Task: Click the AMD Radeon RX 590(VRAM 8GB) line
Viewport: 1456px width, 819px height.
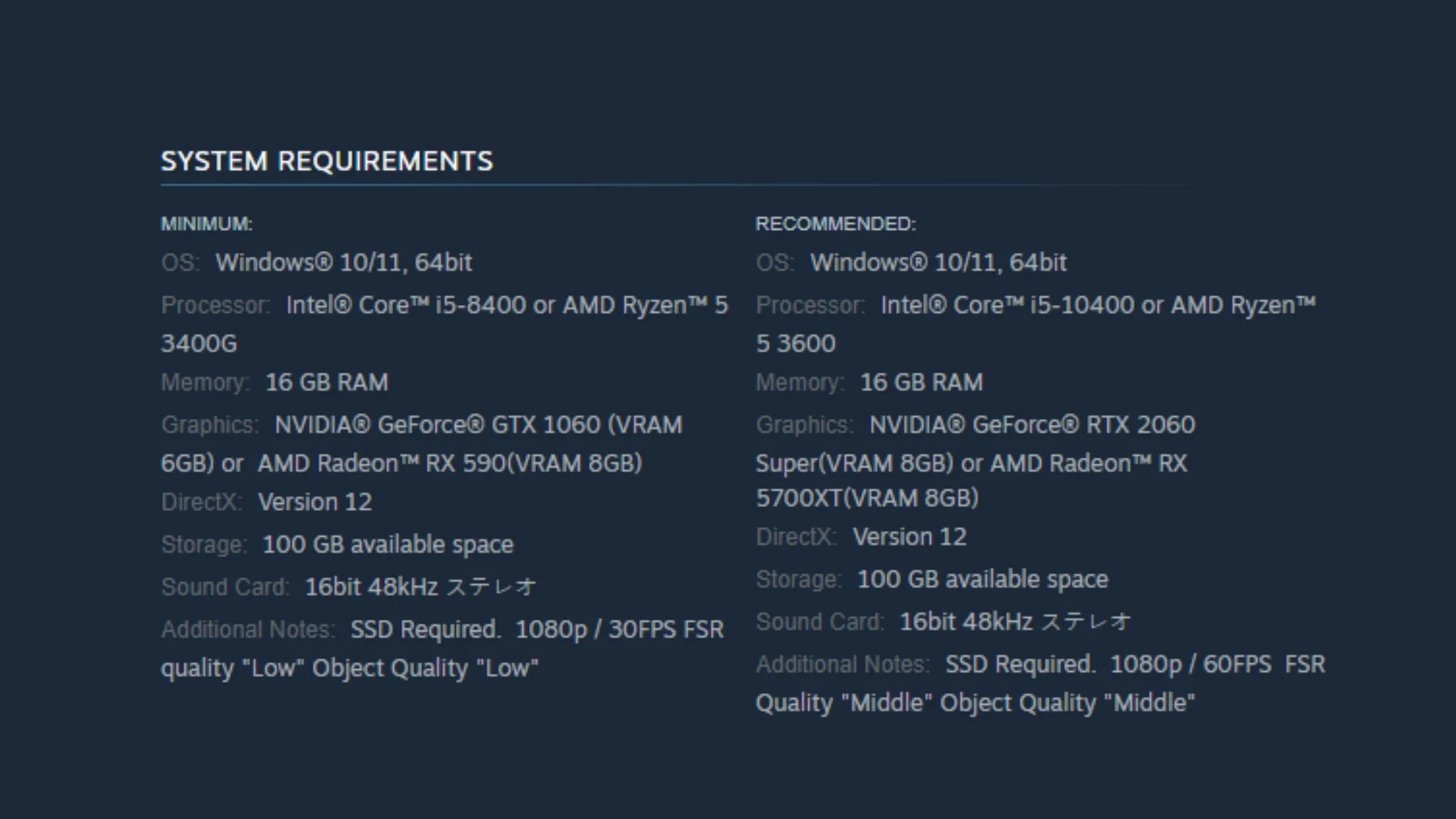Action: pos(450,464)
